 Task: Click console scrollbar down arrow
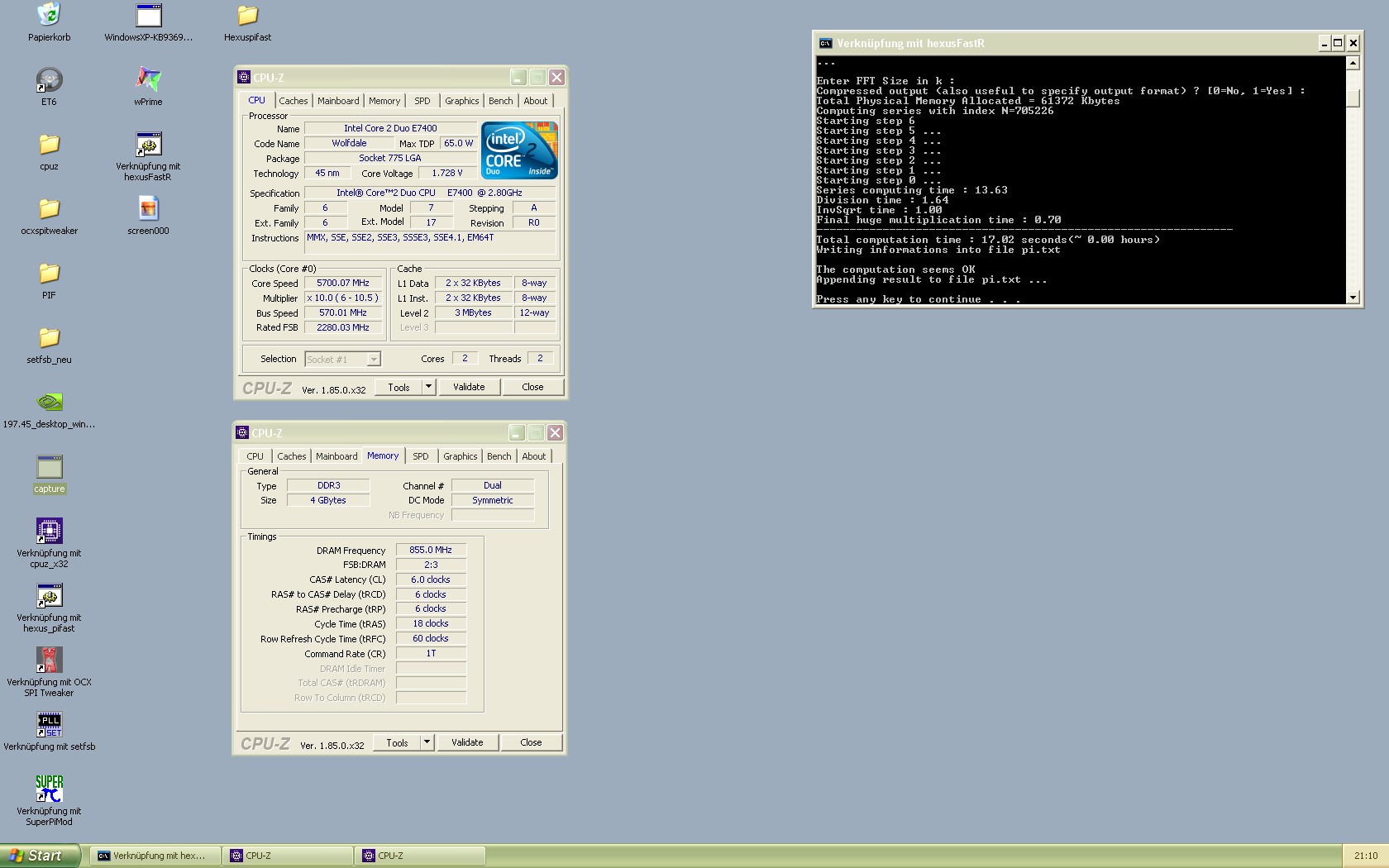point(1353,298)
